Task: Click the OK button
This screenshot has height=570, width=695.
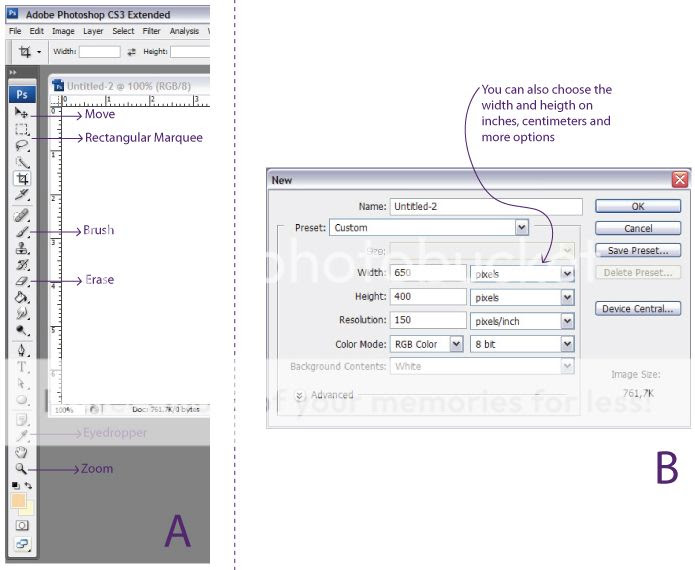Action: tap(638, 206)
